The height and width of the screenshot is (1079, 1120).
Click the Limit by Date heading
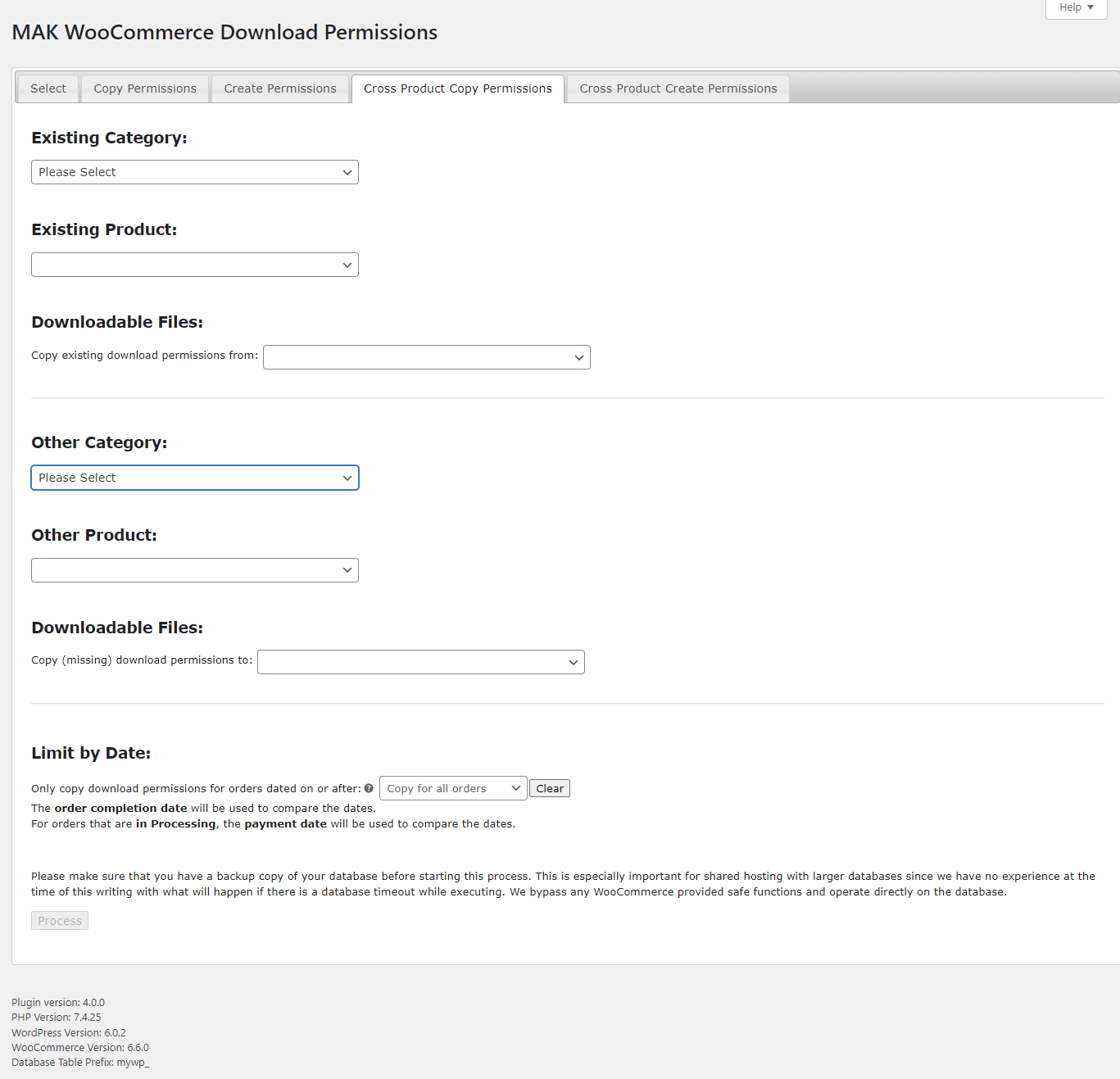click(x=91, y=753)
